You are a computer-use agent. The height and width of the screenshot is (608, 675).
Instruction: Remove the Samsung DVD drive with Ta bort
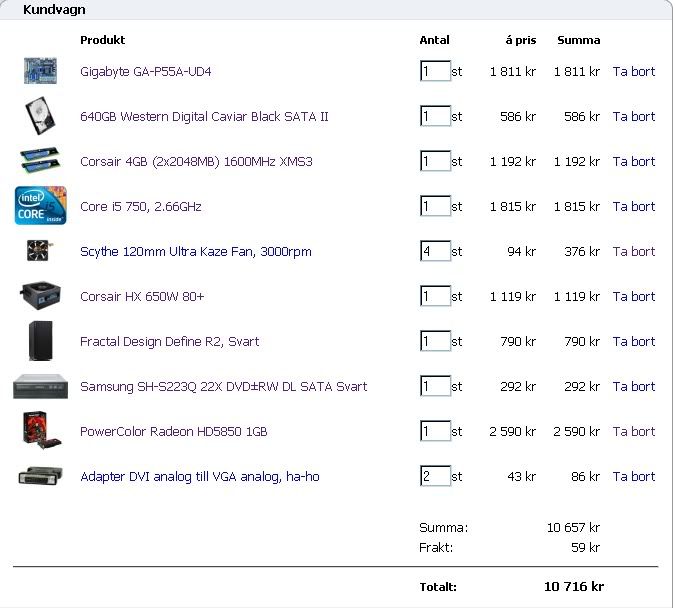(x=633, y=387)
